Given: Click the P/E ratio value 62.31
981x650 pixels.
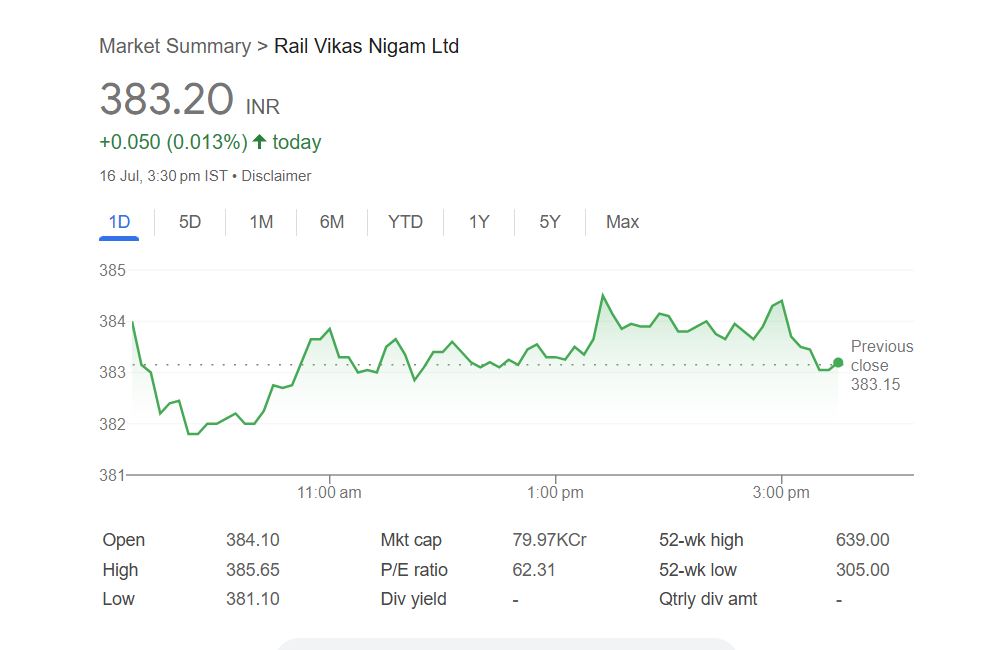Looking at the screenshot, I should click(534, 570).
